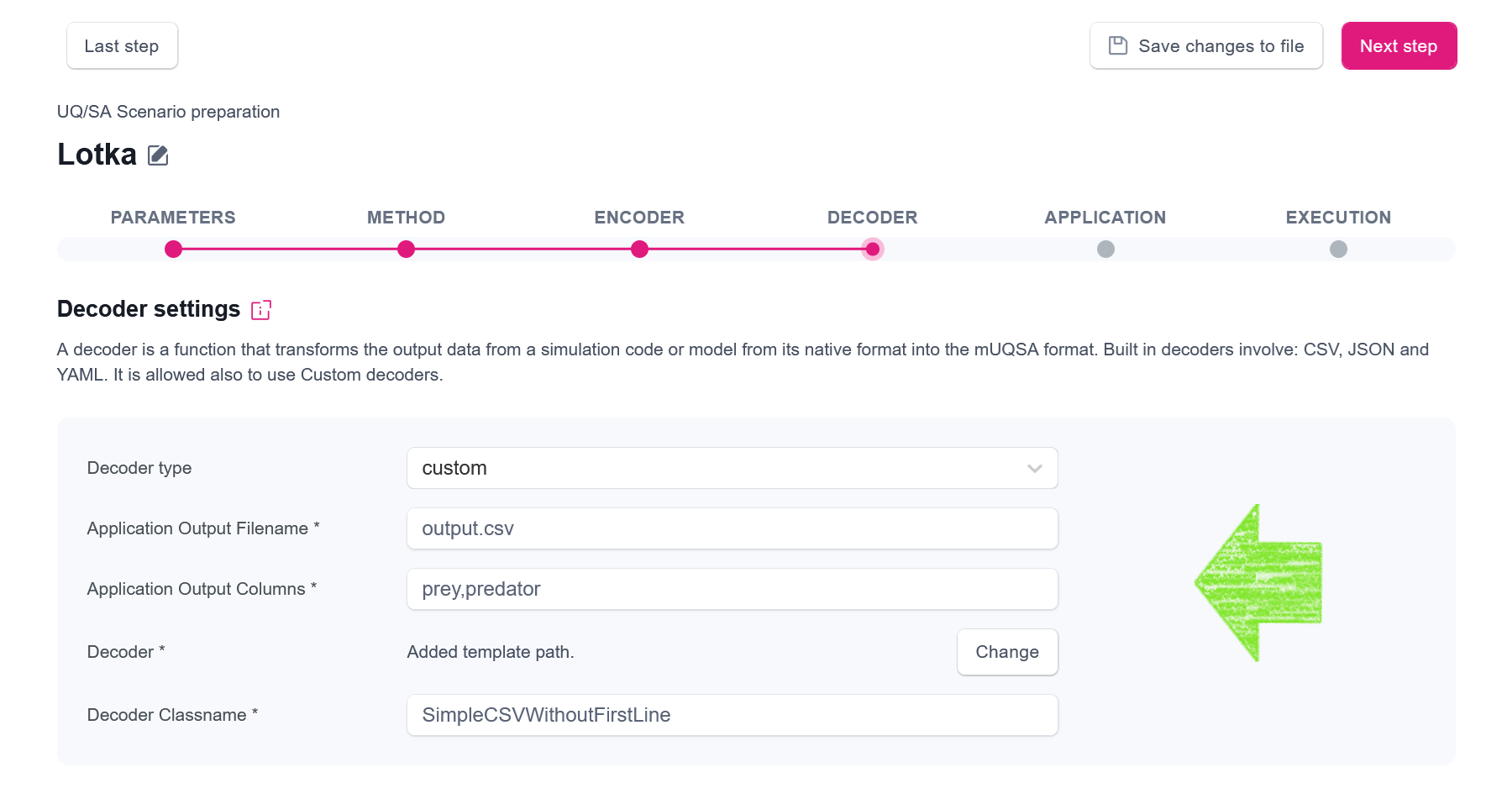The height and width of the screenshot is (804, 1512).
Task: Click the grey Execution progress dot
Action: (x=1338, y=249)
